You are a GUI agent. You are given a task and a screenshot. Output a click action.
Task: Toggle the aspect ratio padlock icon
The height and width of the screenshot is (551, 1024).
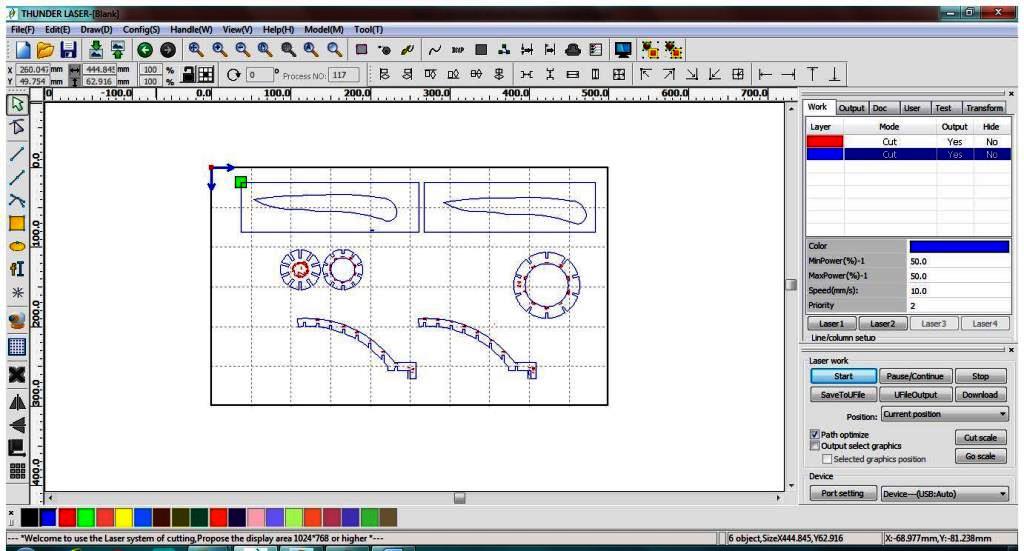pos(187,74)
